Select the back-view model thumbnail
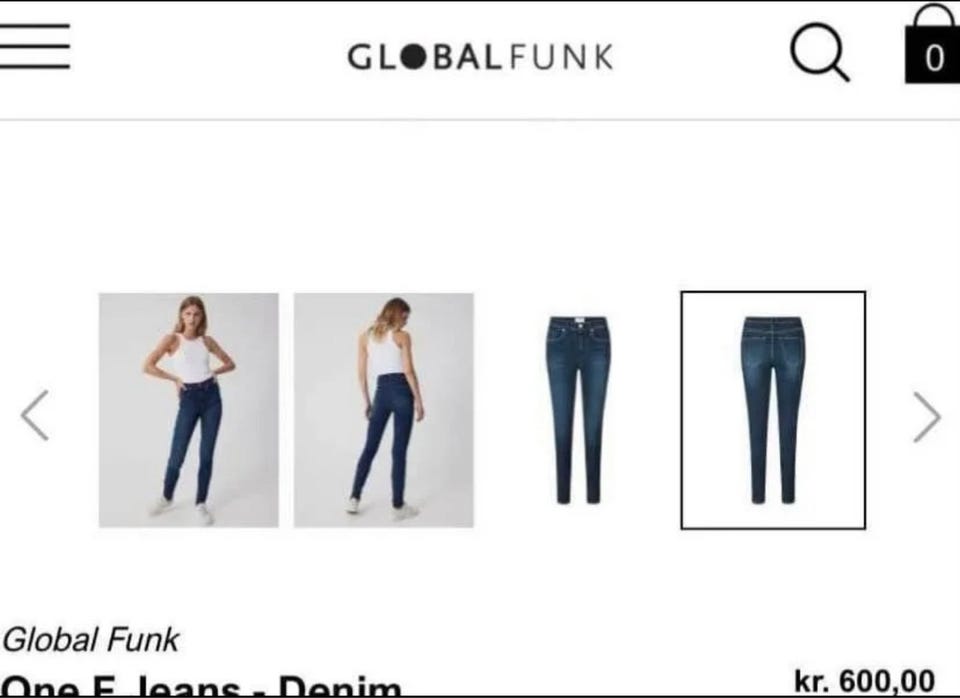960x698 pixels. [383, 410]
